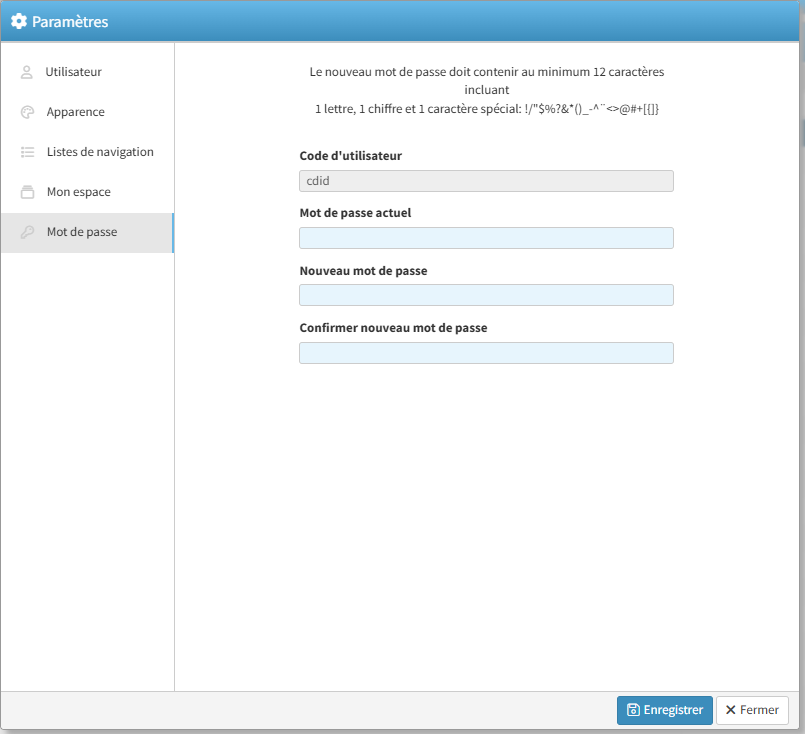
Task: Click the floppy disk icon on Enregistrer
Action: coord(633,710)
